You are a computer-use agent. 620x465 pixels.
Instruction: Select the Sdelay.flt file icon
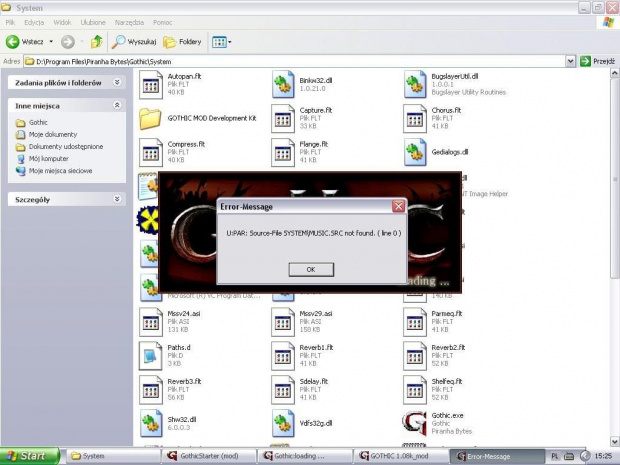point(283,390)
